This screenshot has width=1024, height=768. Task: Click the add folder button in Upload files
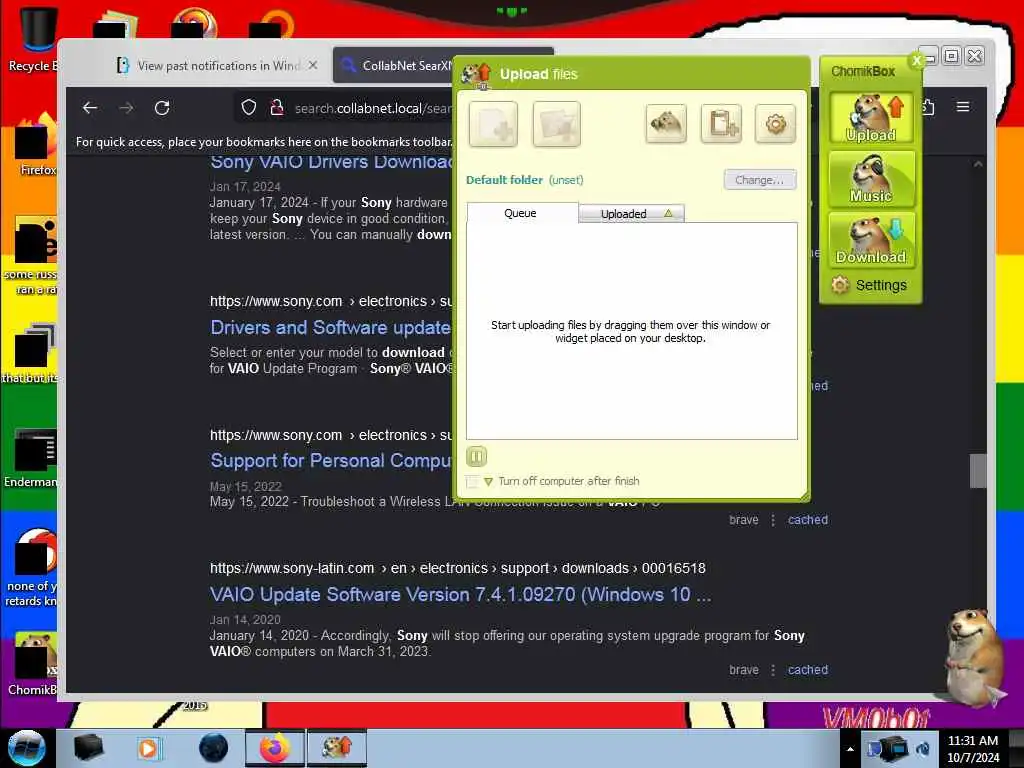tap(556, 123)
